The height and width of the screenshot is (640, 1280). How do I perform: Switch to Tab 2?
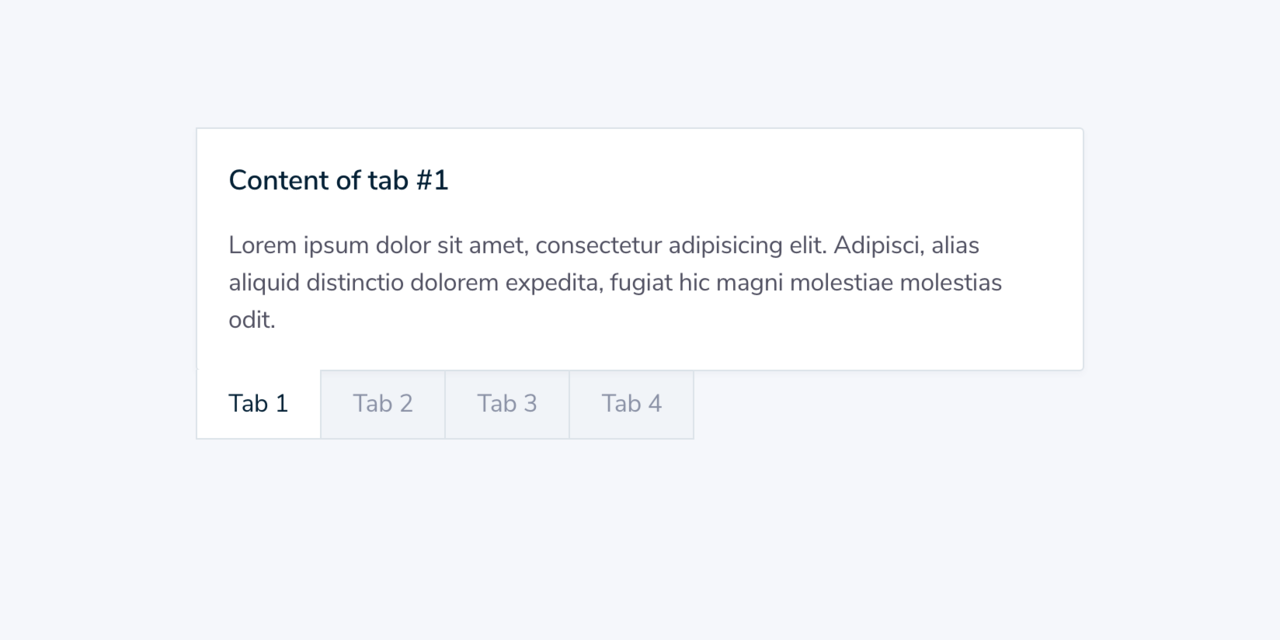tap(383, 404)
